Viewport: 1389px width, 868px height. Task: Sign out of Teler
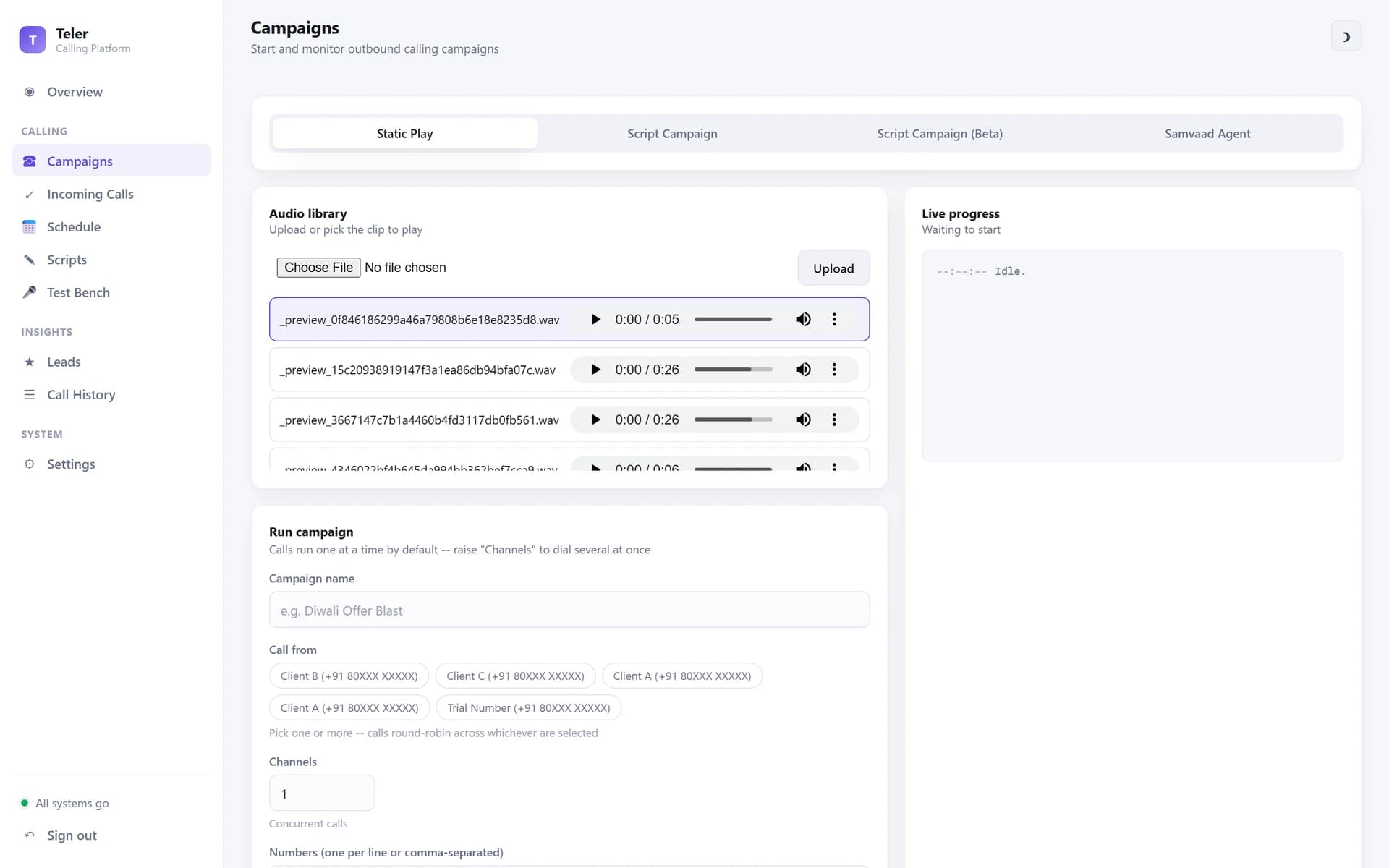(111, 835)
